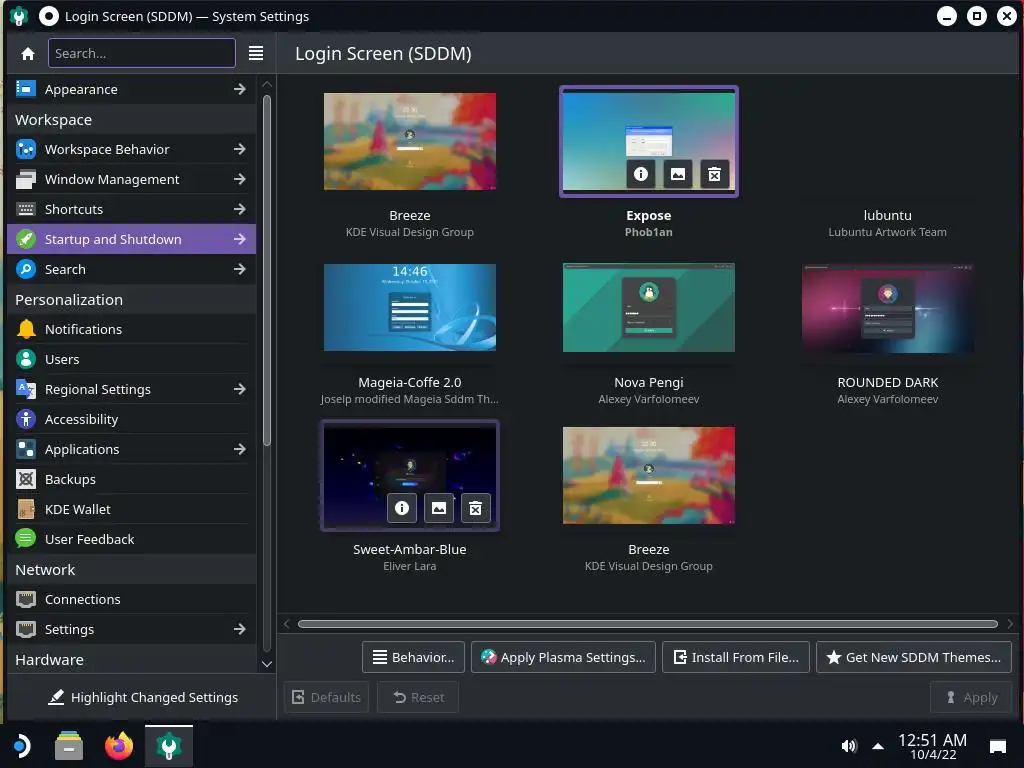This screenshot has width=1024, height=768.
Task: Click the Workspace Behavior icon
Action: point(26,149)
